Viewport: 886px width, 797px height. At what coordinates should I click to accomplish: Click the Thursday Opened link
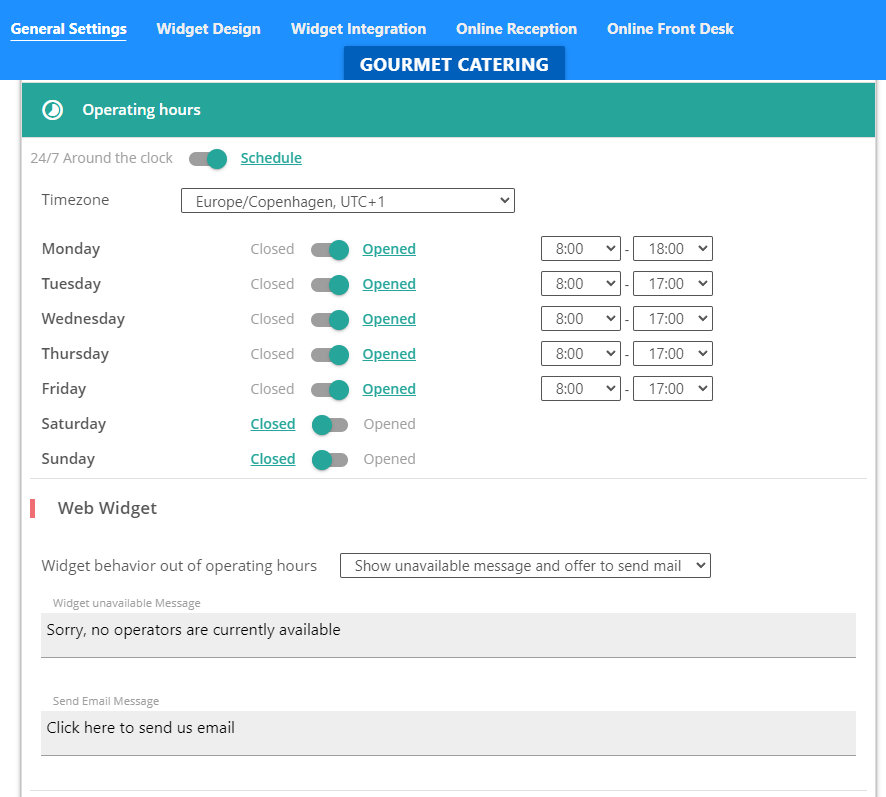point(389,354)
